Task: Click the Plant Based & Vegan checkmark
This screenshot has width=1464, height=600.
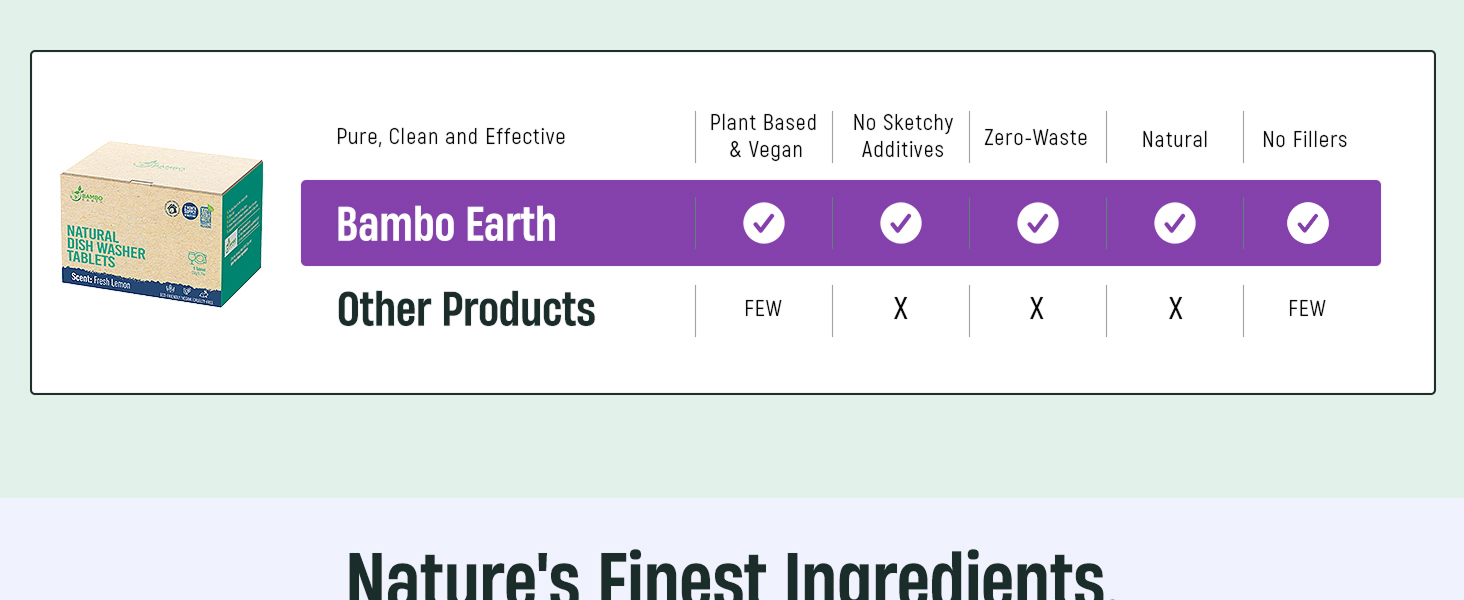Action: pos(764,223)
